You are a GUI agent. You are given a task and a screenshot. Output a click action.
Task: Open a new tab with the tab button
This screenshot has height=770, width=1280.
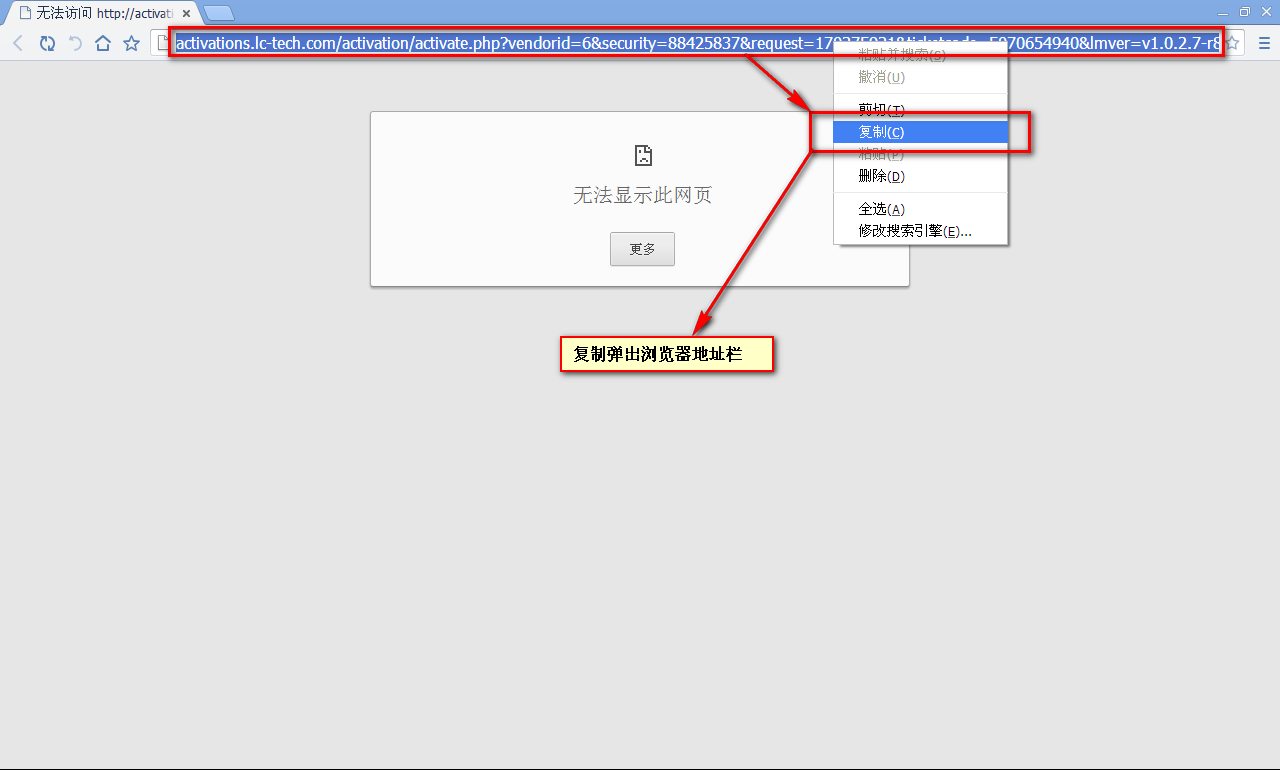click(218, 13)
